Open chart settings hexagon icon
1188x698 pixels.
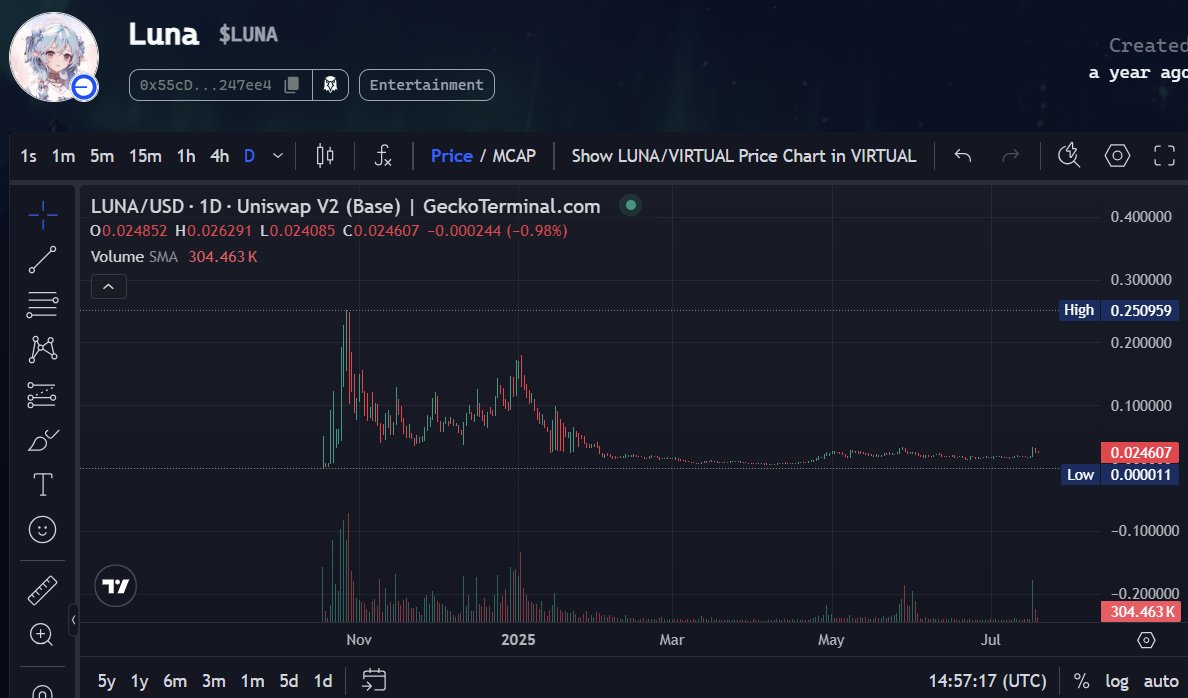(1118, 155)
